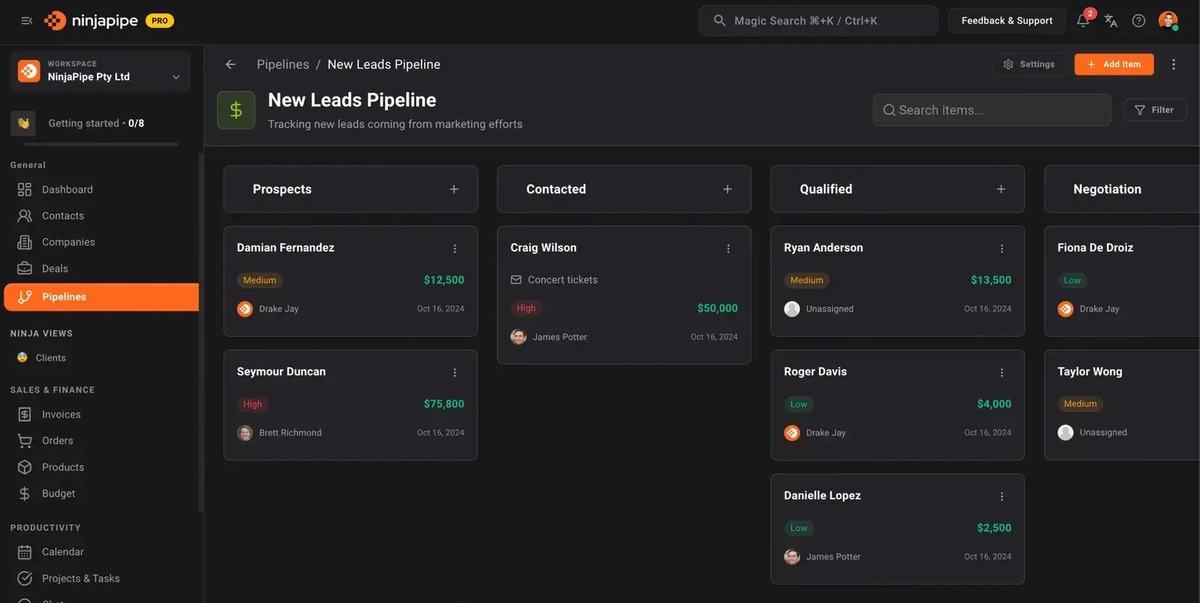Open notifications bell in the top bar
Viewport: 1200px width, 603px height.
pyautogui.click(x=1080, y=19)
